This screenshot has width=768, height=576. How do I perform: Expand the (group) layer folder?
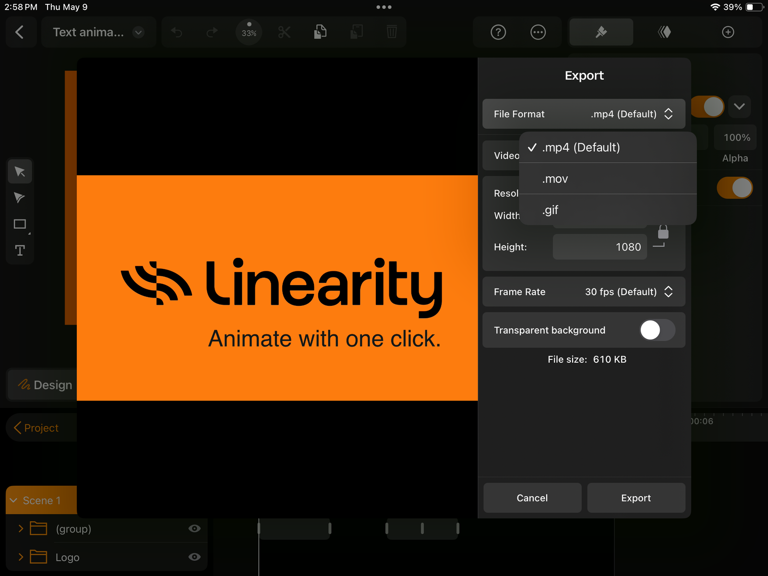pos(21,529)
